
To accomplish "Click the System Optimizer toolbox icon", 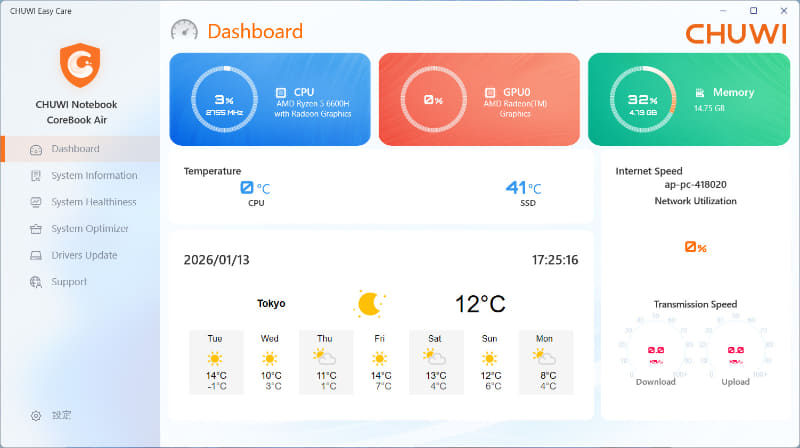I will (x=36, y=229).
